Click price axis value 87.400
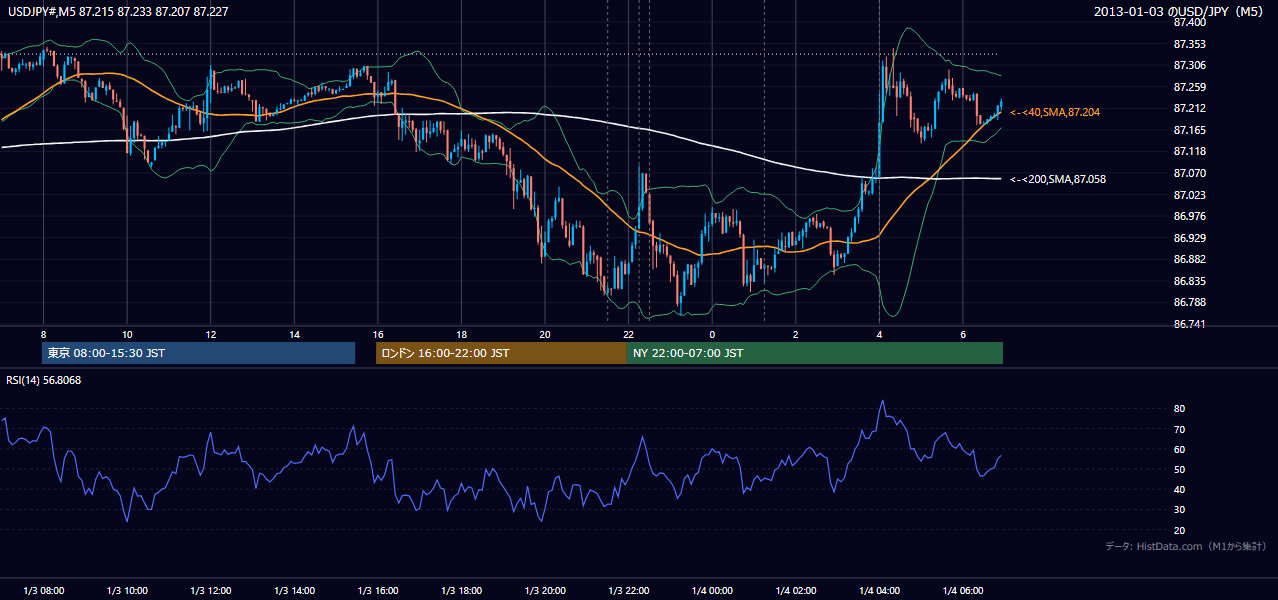The width and height of the screenshot is (1278, 600). pyautogui.click(x=1189, y=22)
